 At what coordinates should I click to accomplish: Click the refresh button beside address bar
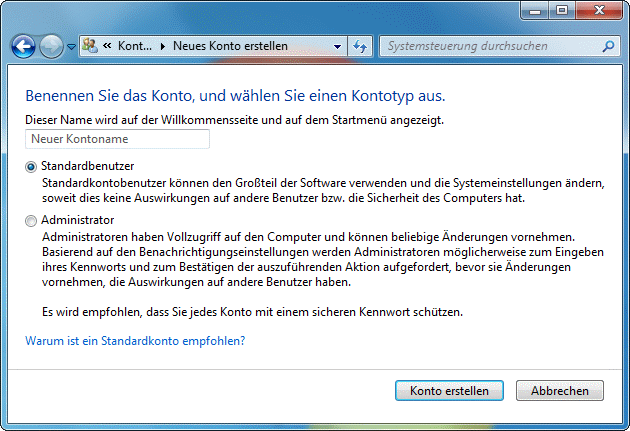pyautogui.click(x=361, y=46)
